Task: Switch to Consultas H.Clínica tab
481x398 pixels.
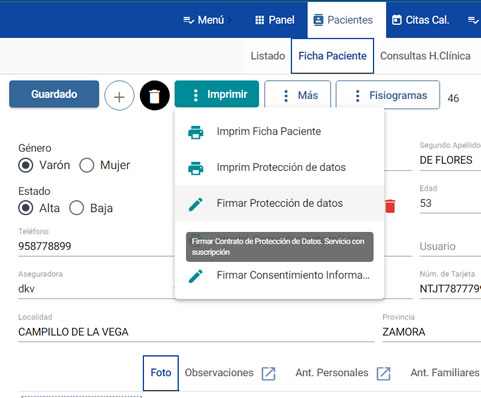Action: [x=425, y=56]
